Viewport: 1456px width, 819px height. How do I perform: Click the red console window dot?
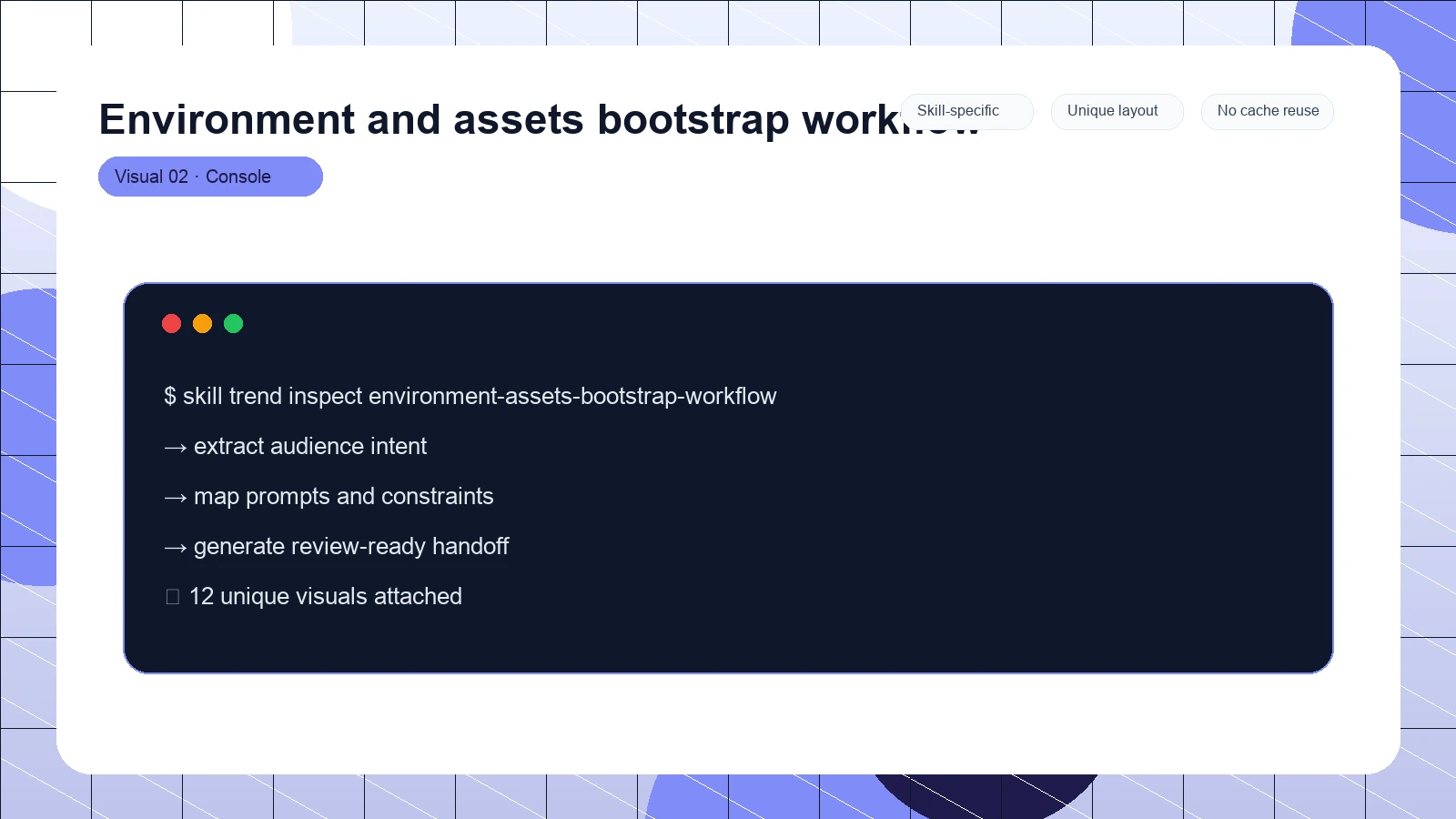pyautogui.click(x=171, y=323)
